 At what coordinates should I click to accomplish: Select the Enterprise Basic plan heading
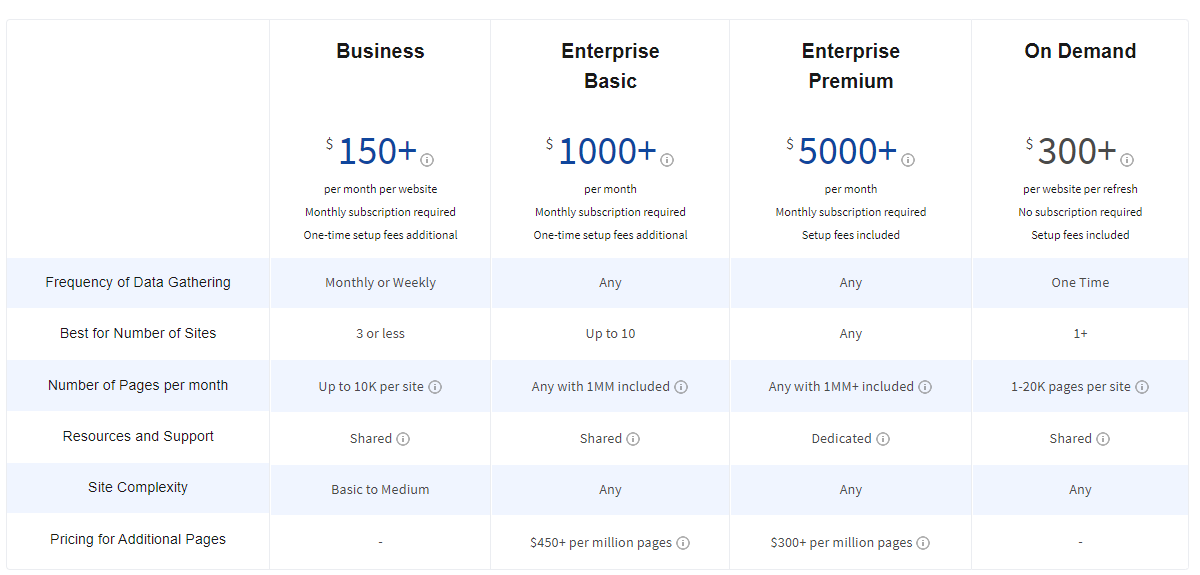click(x=610, y=66)
